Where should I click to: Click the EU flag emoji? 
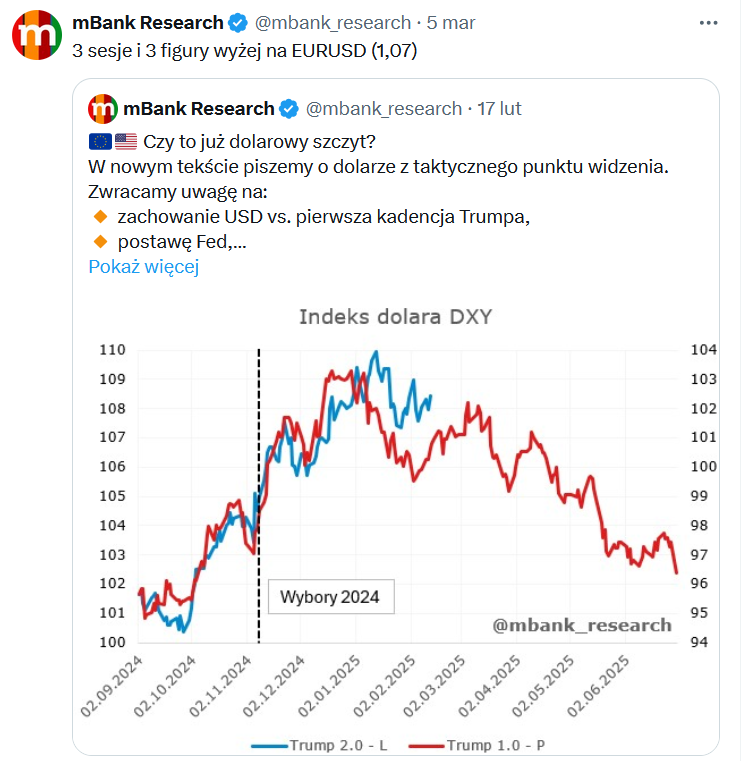coord(100,142)
